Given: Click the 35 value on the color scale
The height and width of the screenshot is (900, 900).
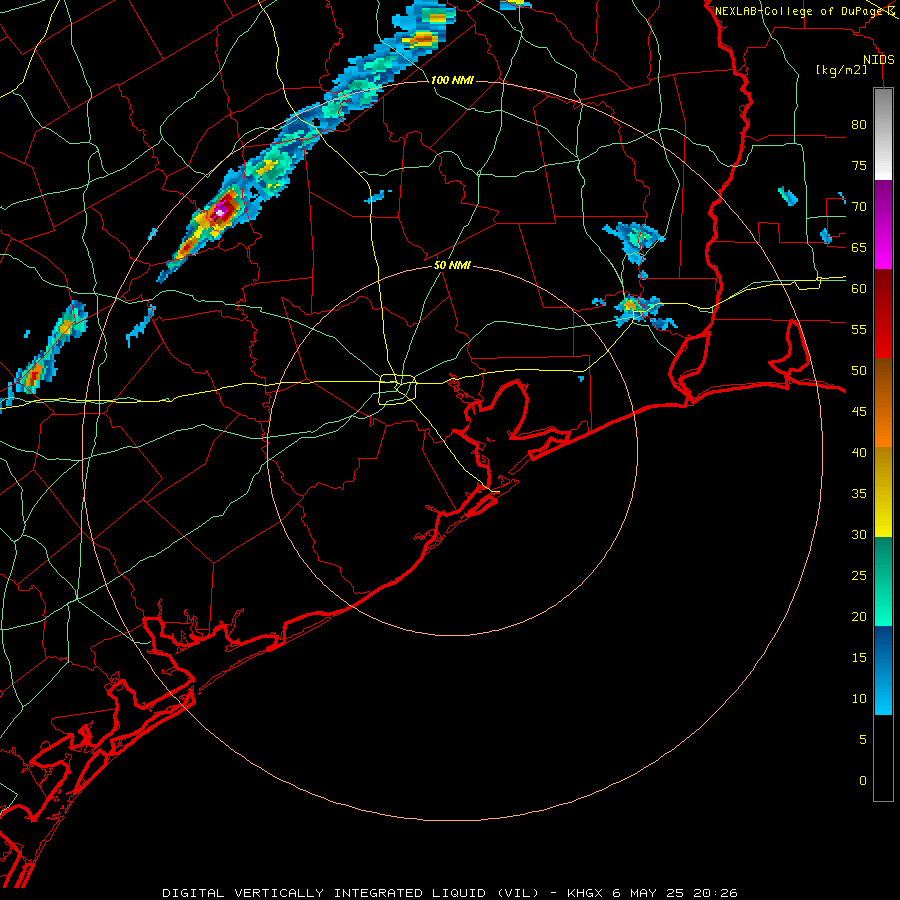Looking at the screenshot, I should click(x=859, y=494).
